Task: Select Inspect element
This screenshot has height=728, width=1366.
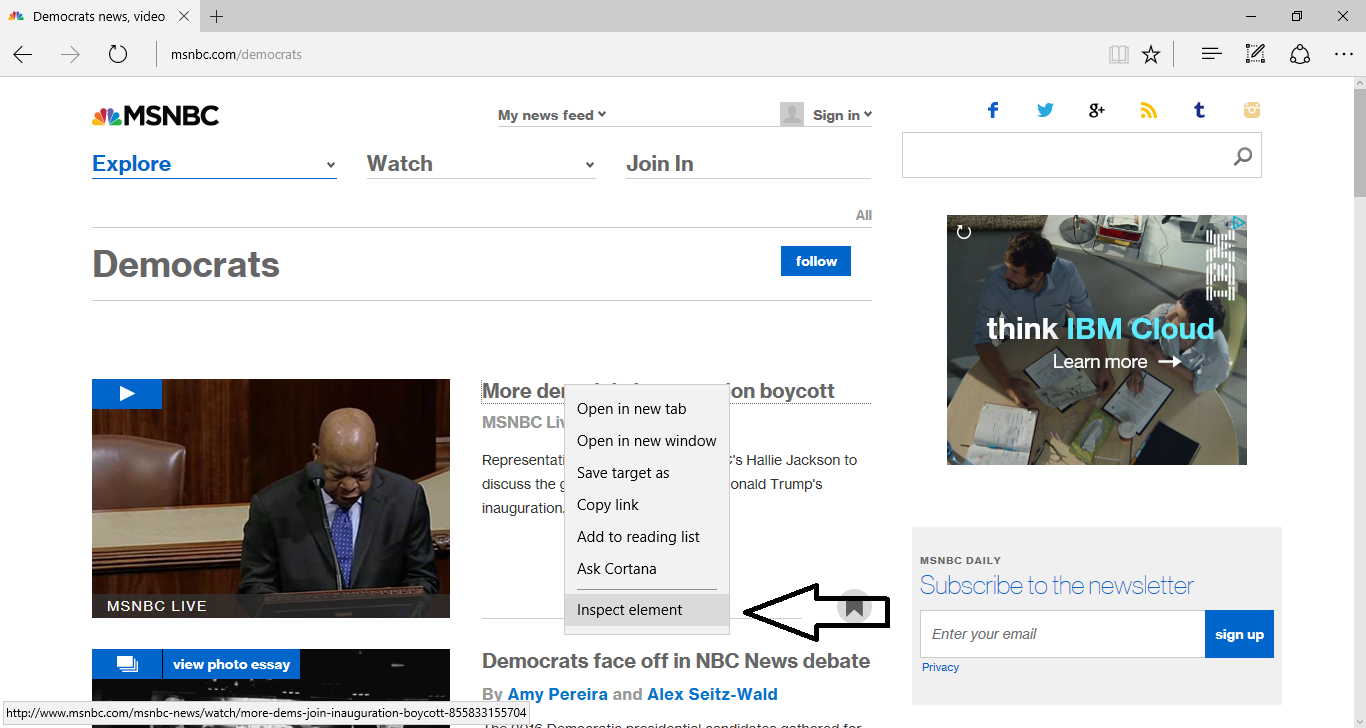Action: coord(647,610)
